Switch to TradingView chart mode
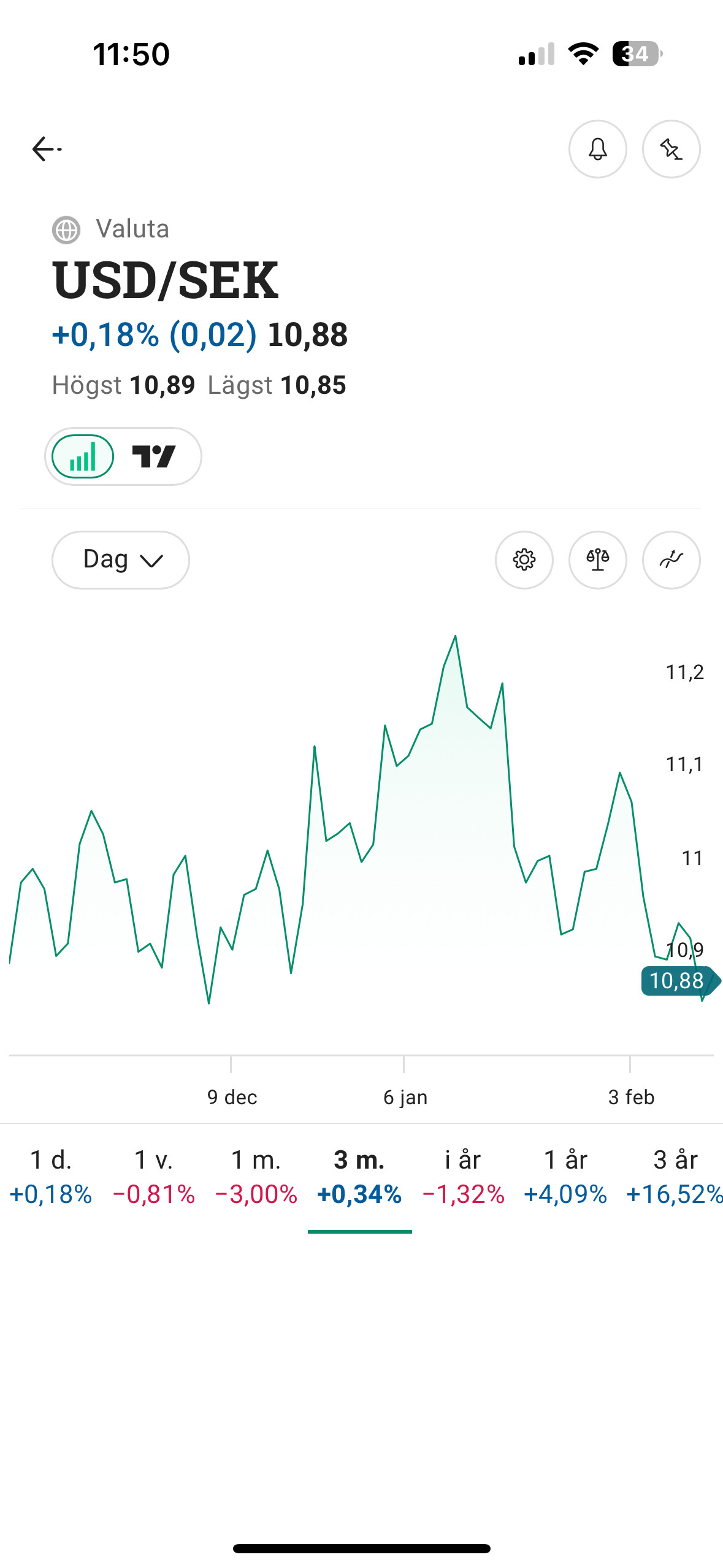The width and height of the screenshot is (723, 1568). coord(155,456)
